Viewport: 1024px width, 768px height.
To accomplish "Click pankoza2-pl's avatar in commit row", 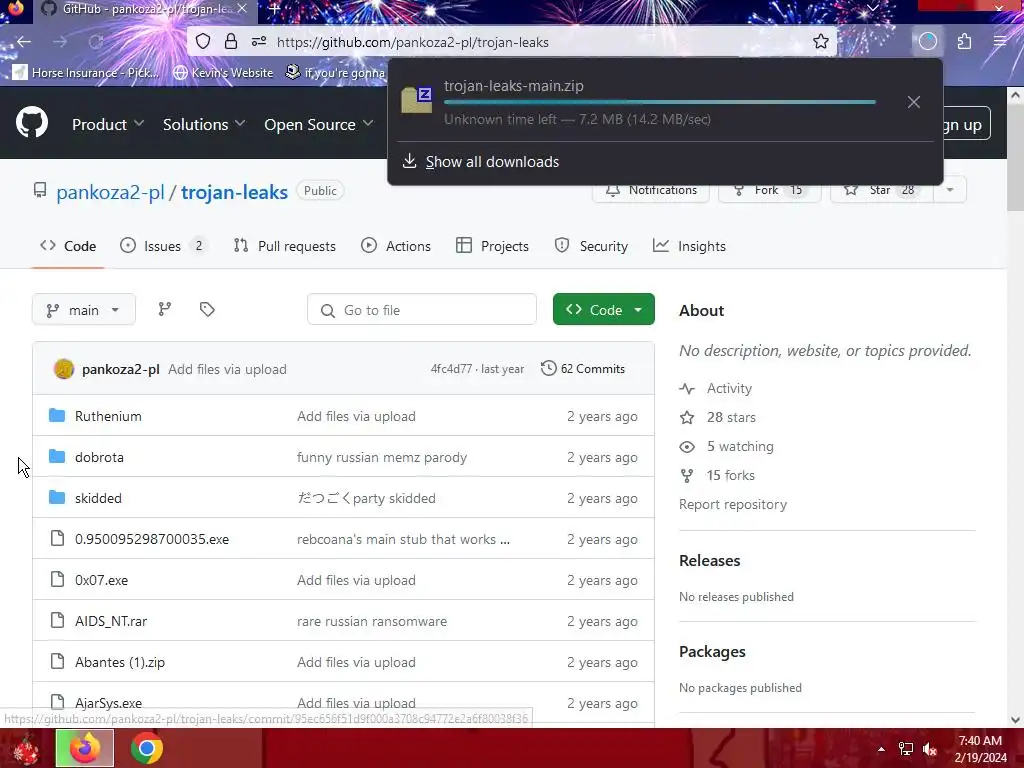I will [63, 369].
